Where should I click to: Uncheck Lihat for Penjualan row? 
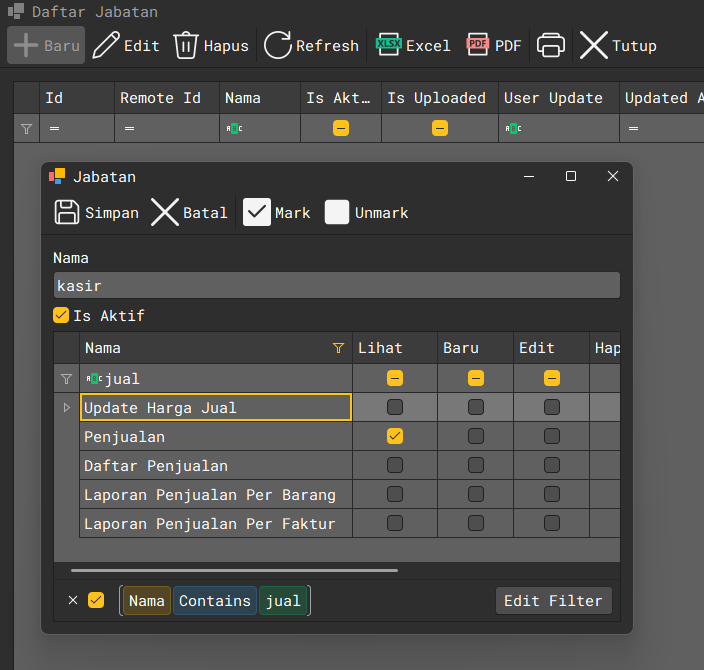pos(395,436)
